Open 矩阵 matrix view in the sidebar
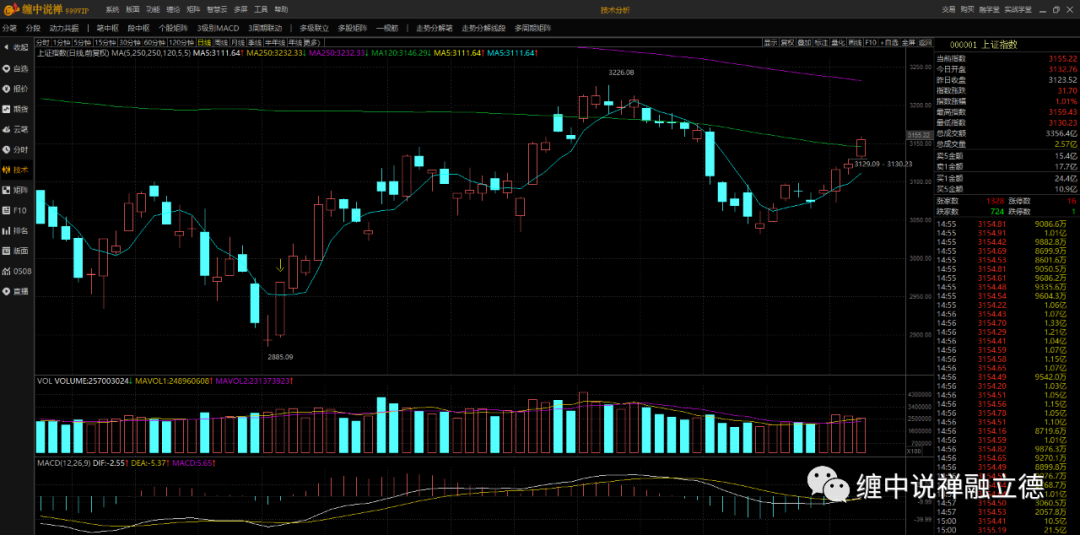The height and width of the screenshot is (535, 1080). click(16, 190)
